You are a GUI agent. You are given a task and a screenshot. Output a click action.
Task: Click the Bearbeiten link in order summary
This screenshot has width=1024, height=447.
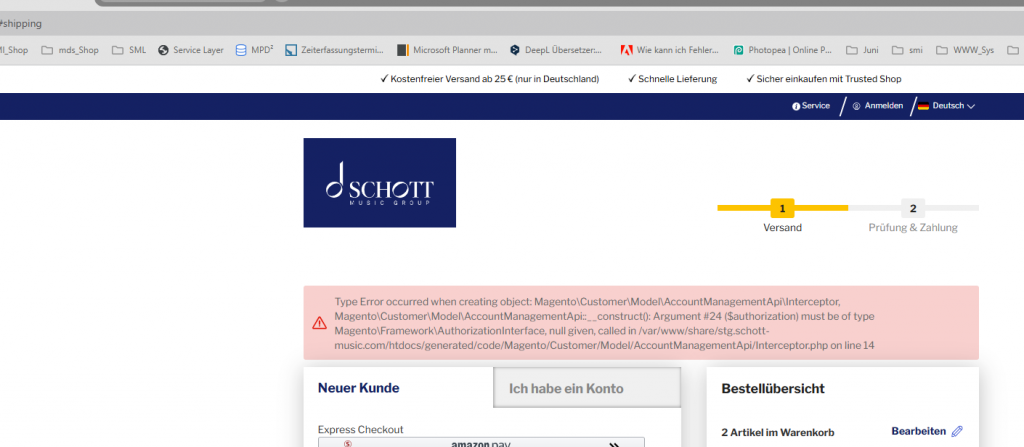[918, 431]
